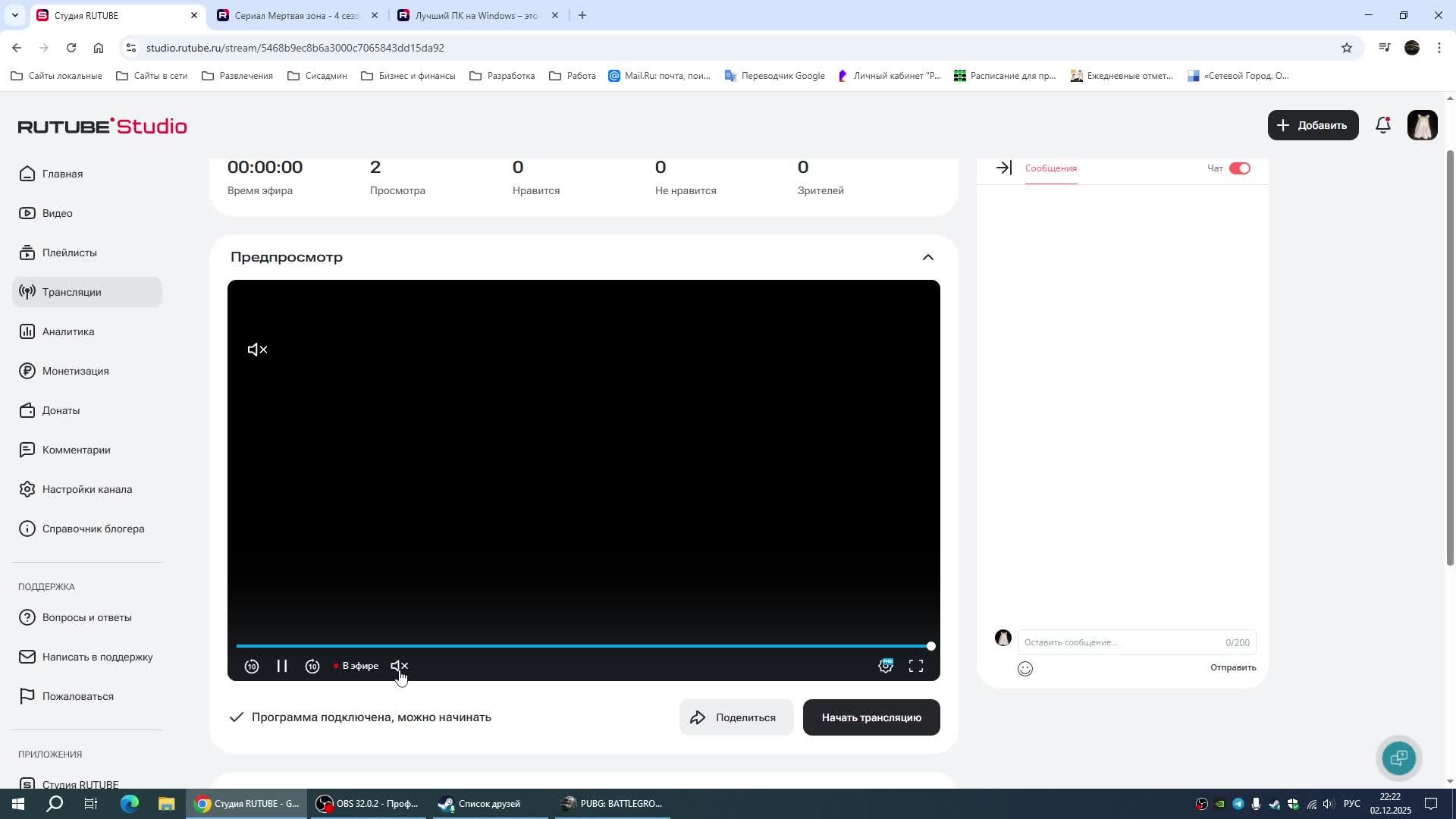Click the Начать трансляцию button
Viewport: 1456px width, 819px height.
[x=871, y=717]
